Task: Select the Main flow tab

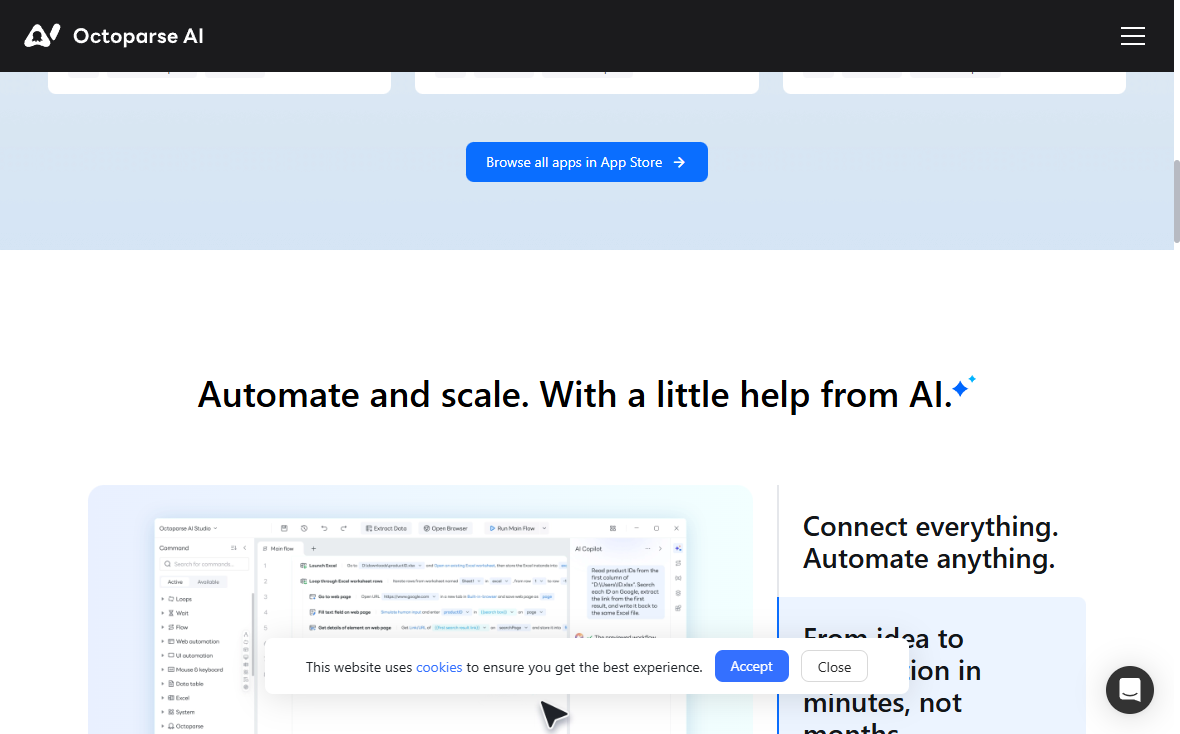Action: pyautogui.click(x=280, y=548)
